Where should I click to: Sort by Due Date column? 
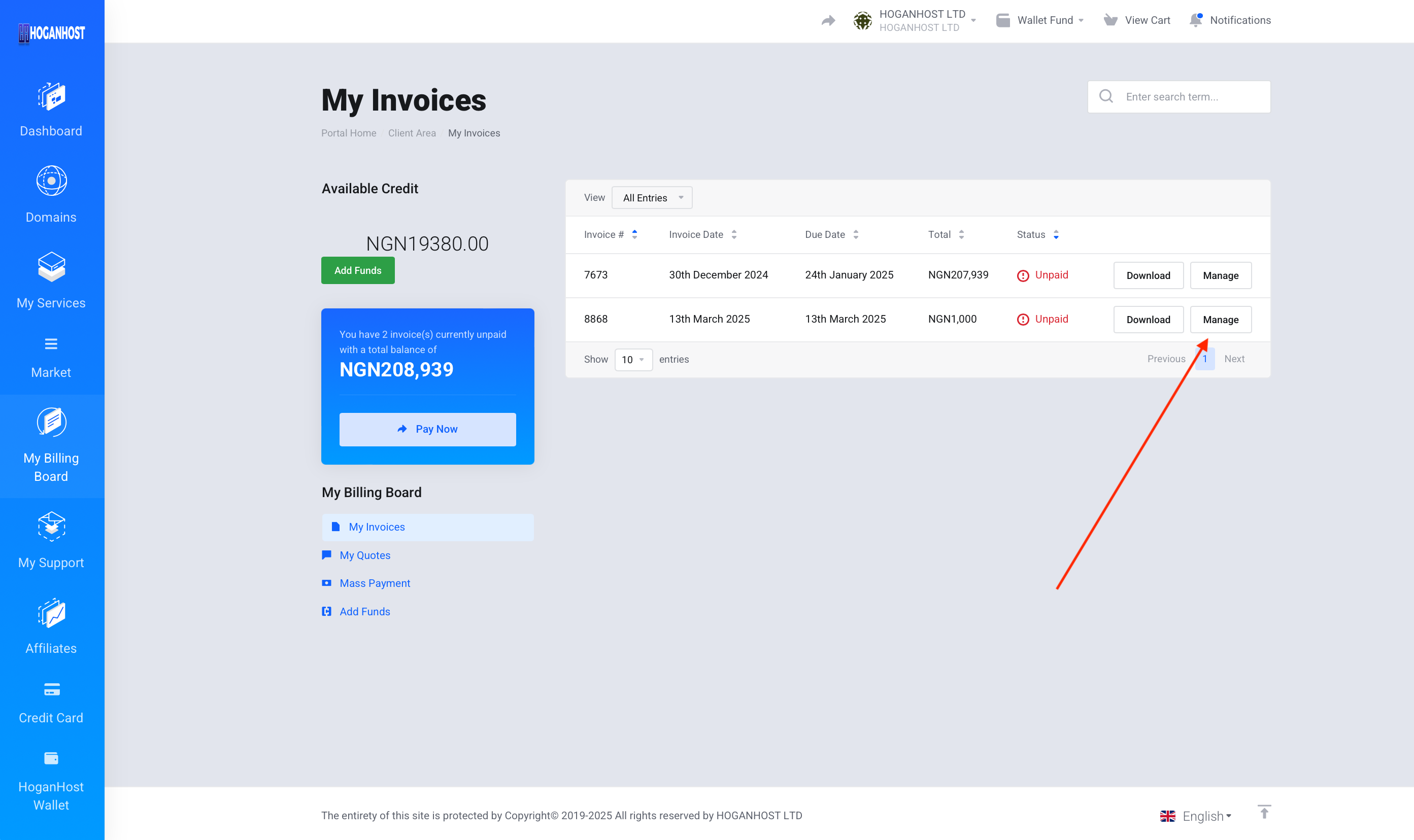832,234
